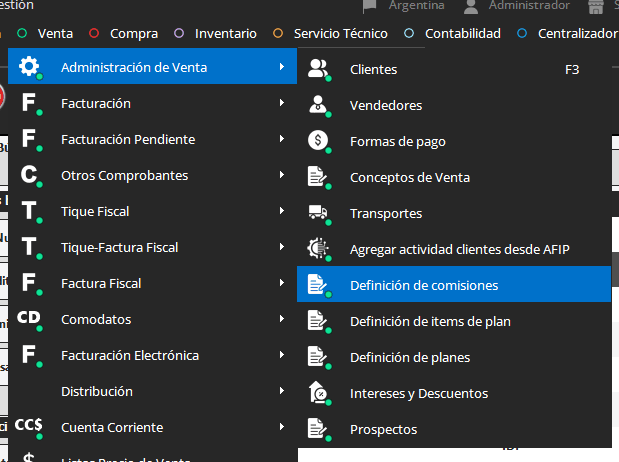Click the AFIP activity globe icon
Viewport: 619px width, 462px height.
coord(318,249)
